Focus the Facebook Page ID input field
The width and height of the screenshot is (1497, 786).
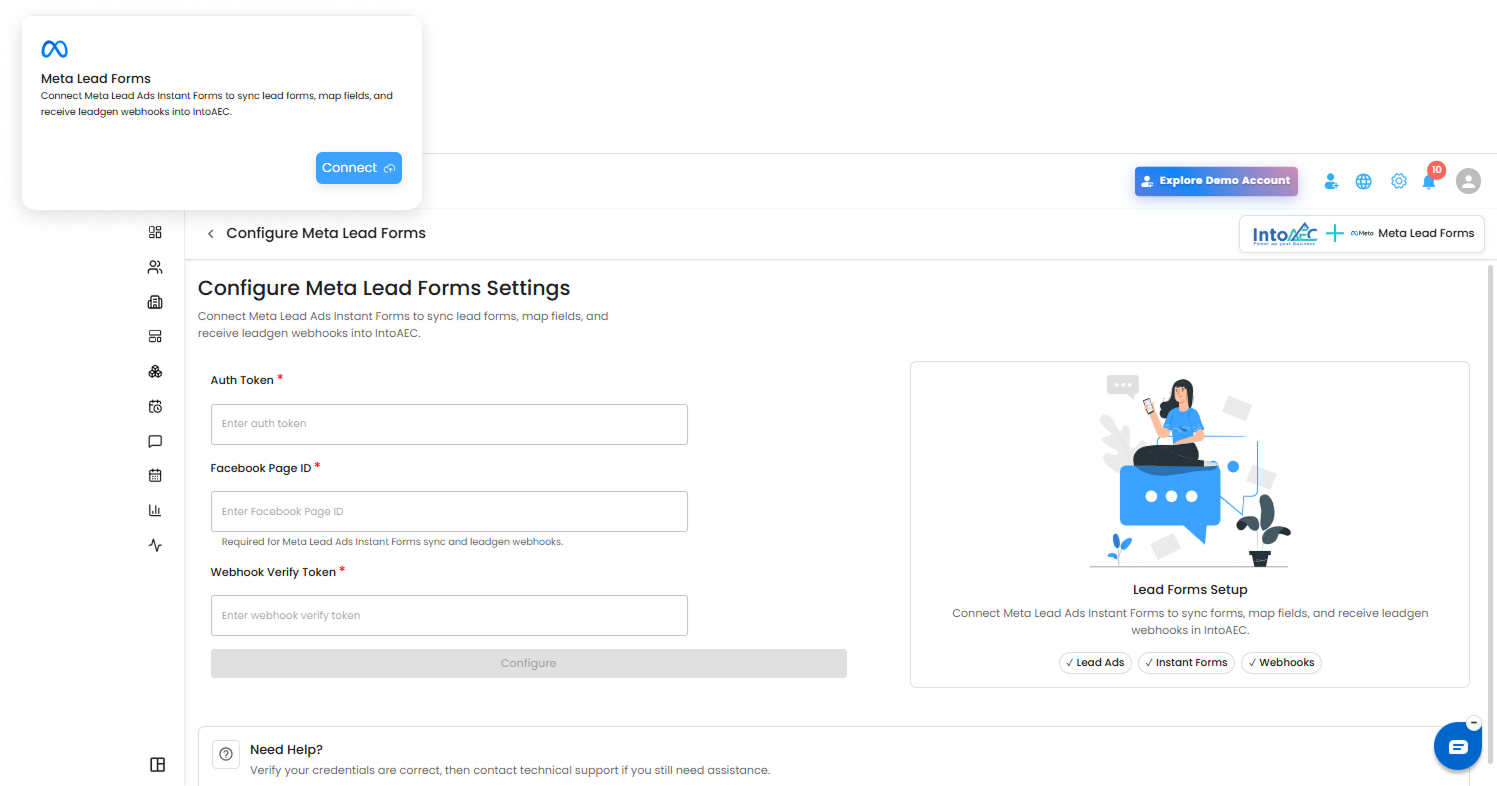click(449, 511)
